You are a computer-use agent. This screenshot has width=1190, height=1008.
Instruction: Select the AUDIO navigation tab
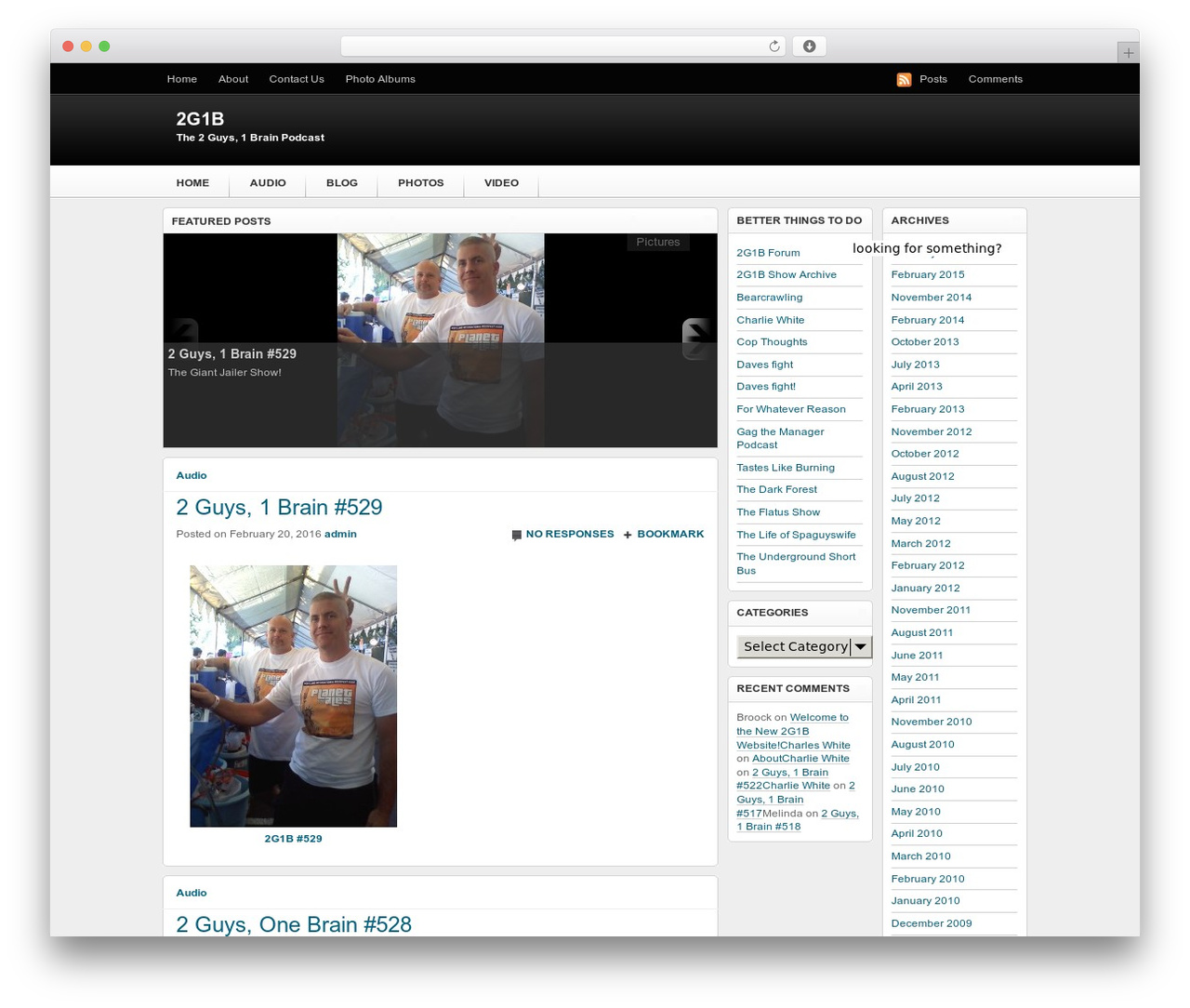[268, 183]
